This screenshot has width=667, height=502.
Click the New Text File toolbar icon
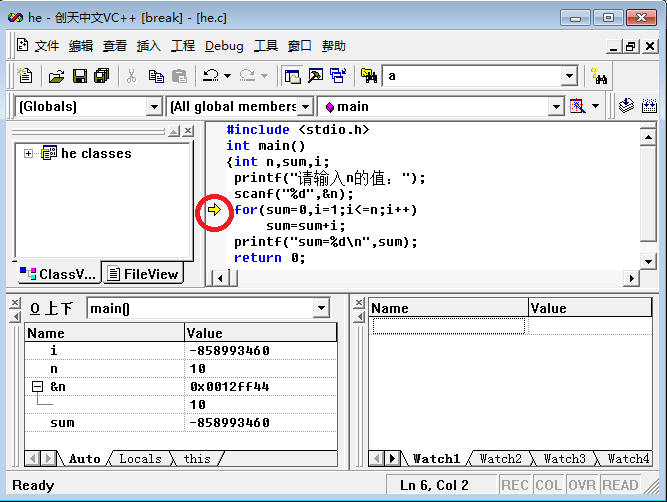pyautogui.click(x=25, y=76)
